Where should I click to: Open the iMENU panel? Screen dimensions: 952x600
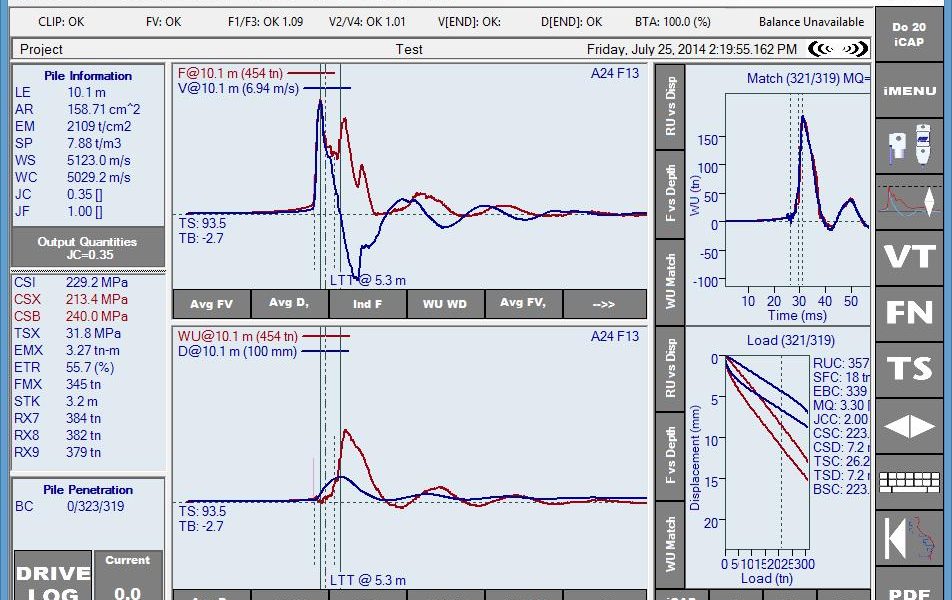click(909, 91)
